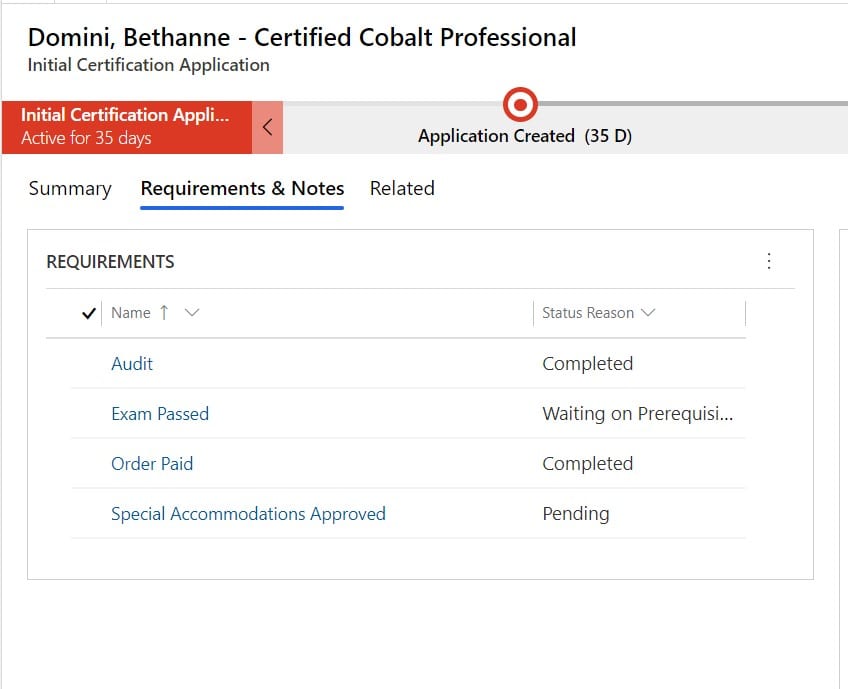The width and height of the screenshot is (848, 689).
Task: Switch to the Summary tab
Action: [70, 188]
